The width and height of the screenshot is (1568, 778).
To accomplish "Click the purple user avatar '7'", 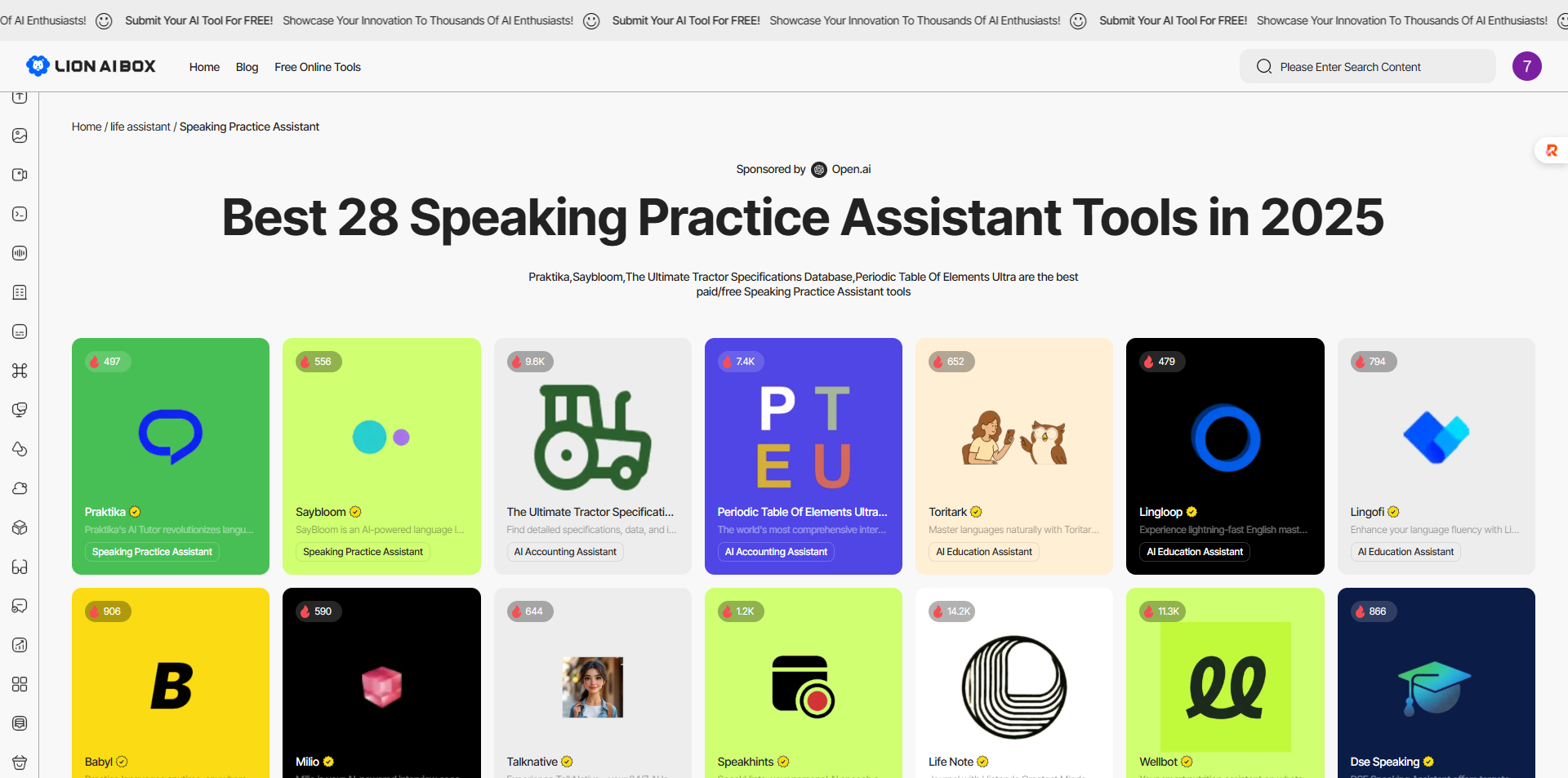I will coord(1526,66).
